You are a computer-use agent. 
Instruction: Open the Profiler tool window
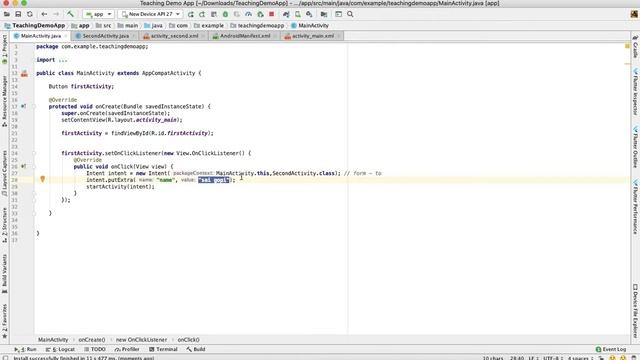(x=127, y=349)
